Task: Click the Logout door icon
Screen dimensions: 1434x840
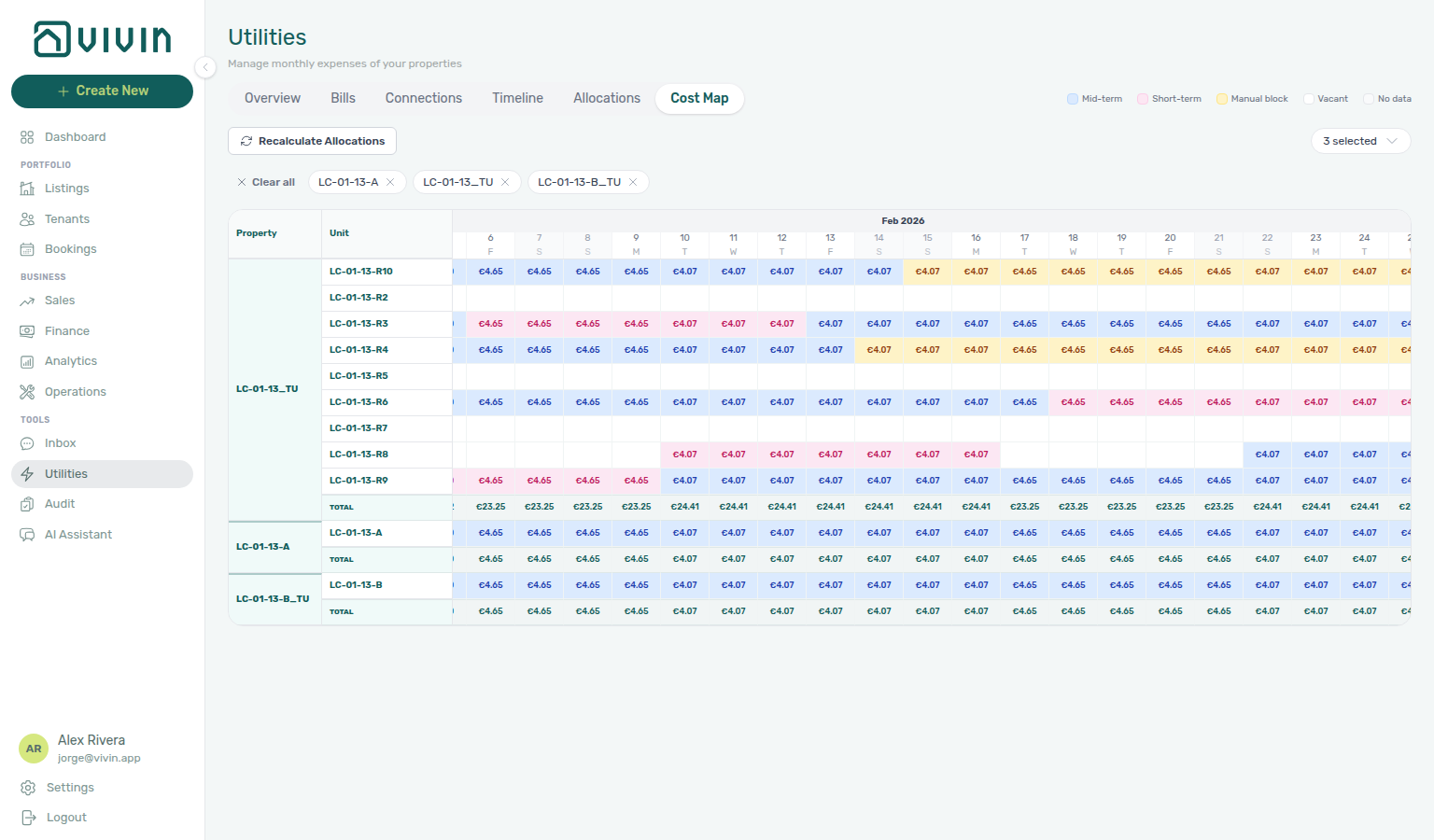Action: pos(28,818)
